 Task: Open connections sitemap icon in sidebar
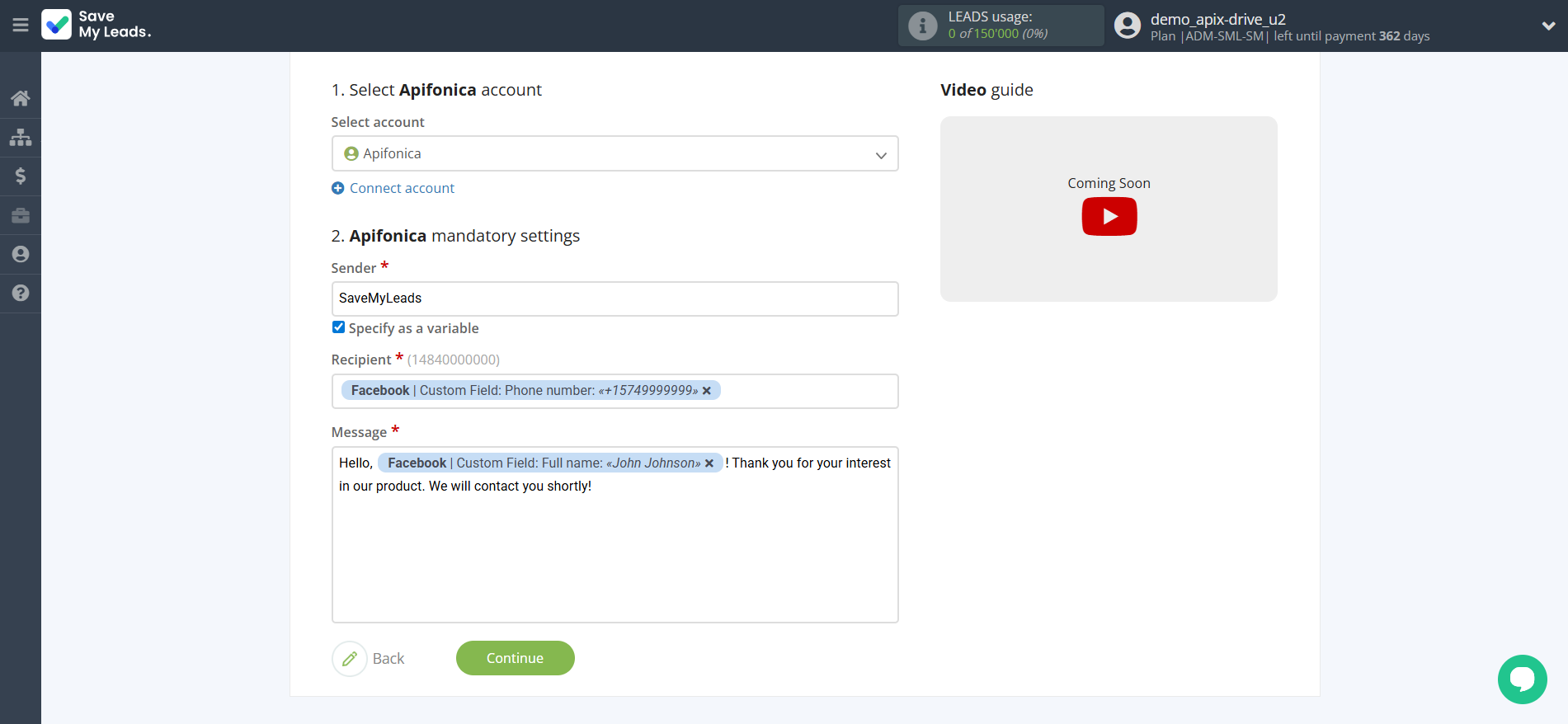21,137
